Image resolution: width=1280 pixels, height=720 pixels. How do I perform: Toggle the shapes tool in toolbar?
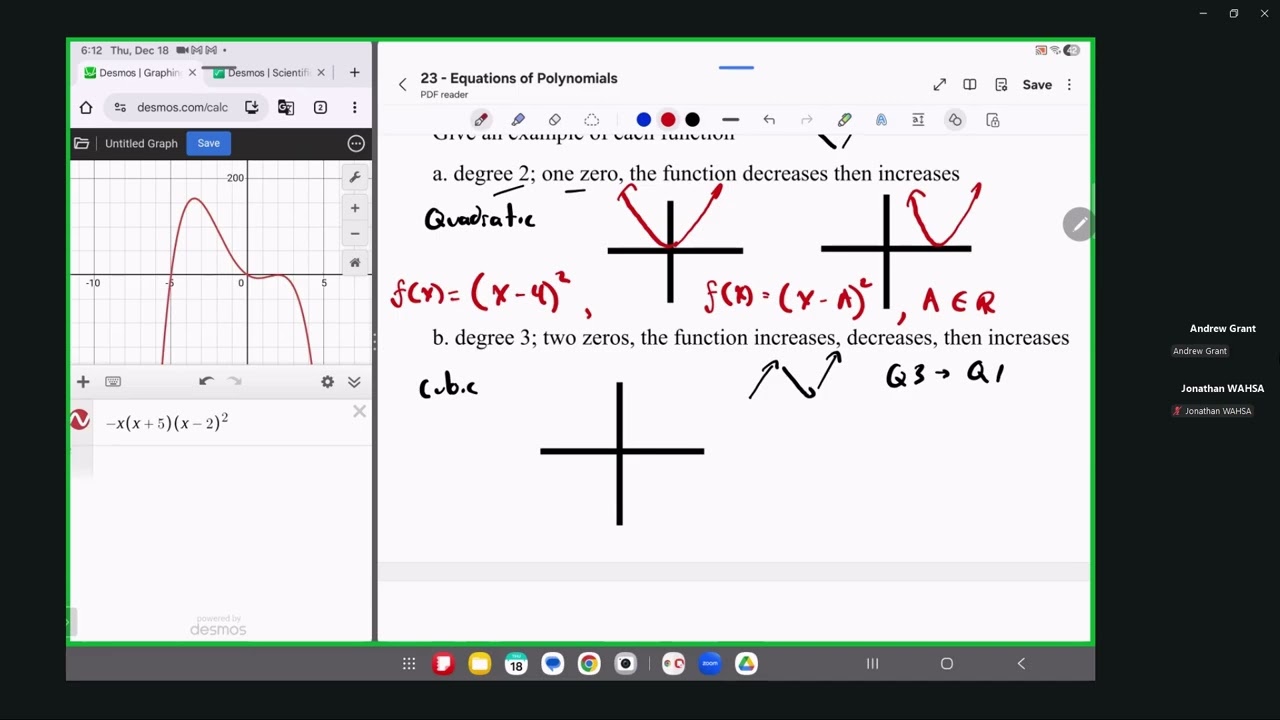point(955,120)
